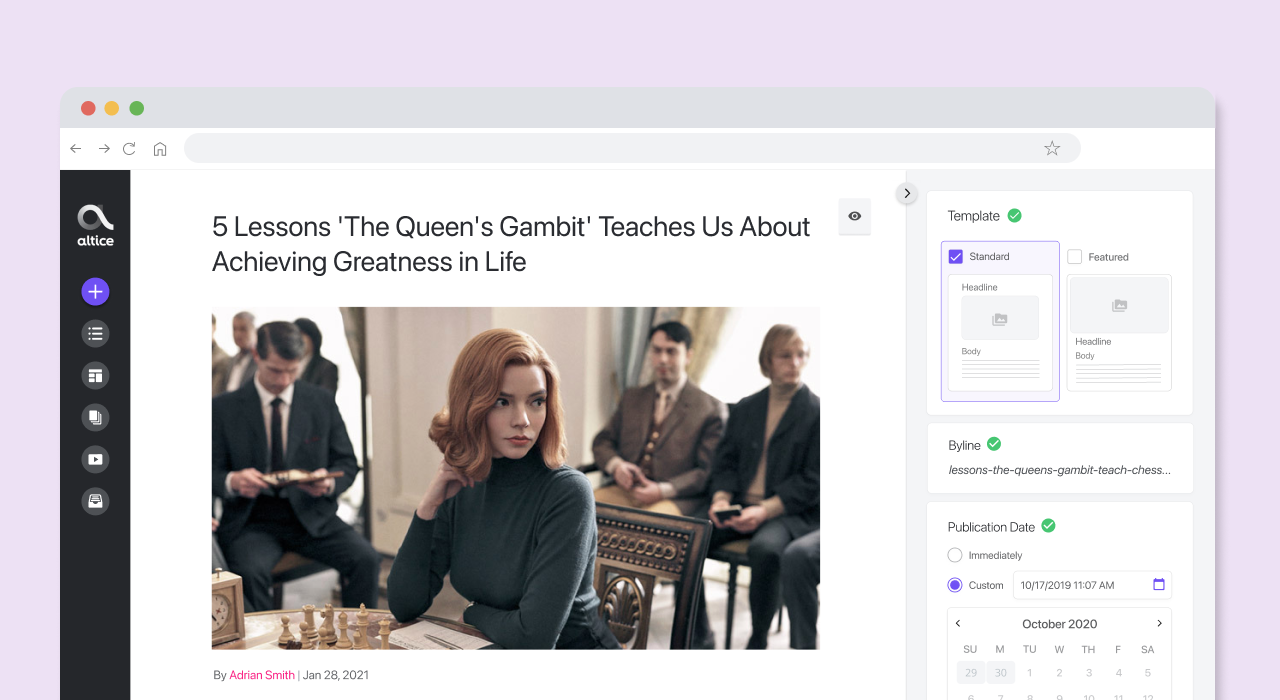The image size is (1280, 700).
Task: Reload the page with refresh icon
Action: (x=129, y=149)
